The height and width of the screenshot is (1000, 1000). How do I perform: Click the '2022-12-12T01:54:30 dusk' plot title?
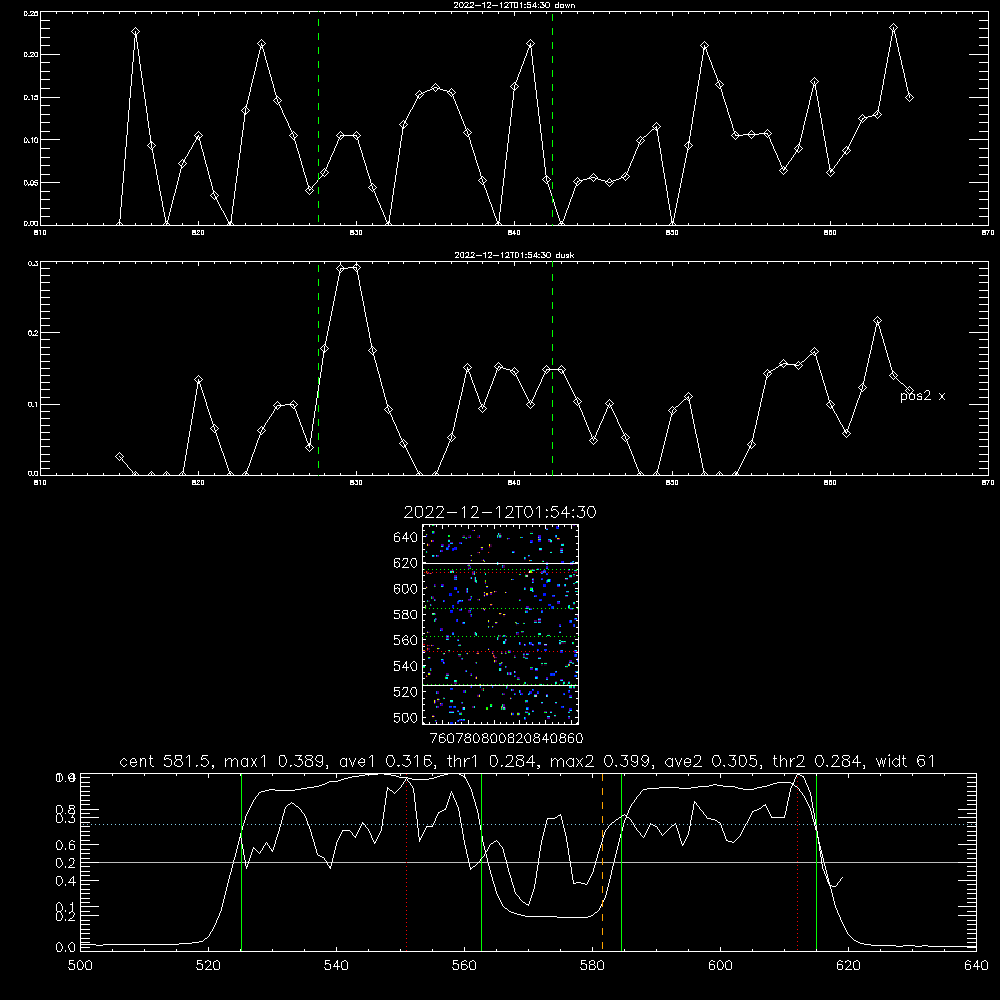pos(514,255)
